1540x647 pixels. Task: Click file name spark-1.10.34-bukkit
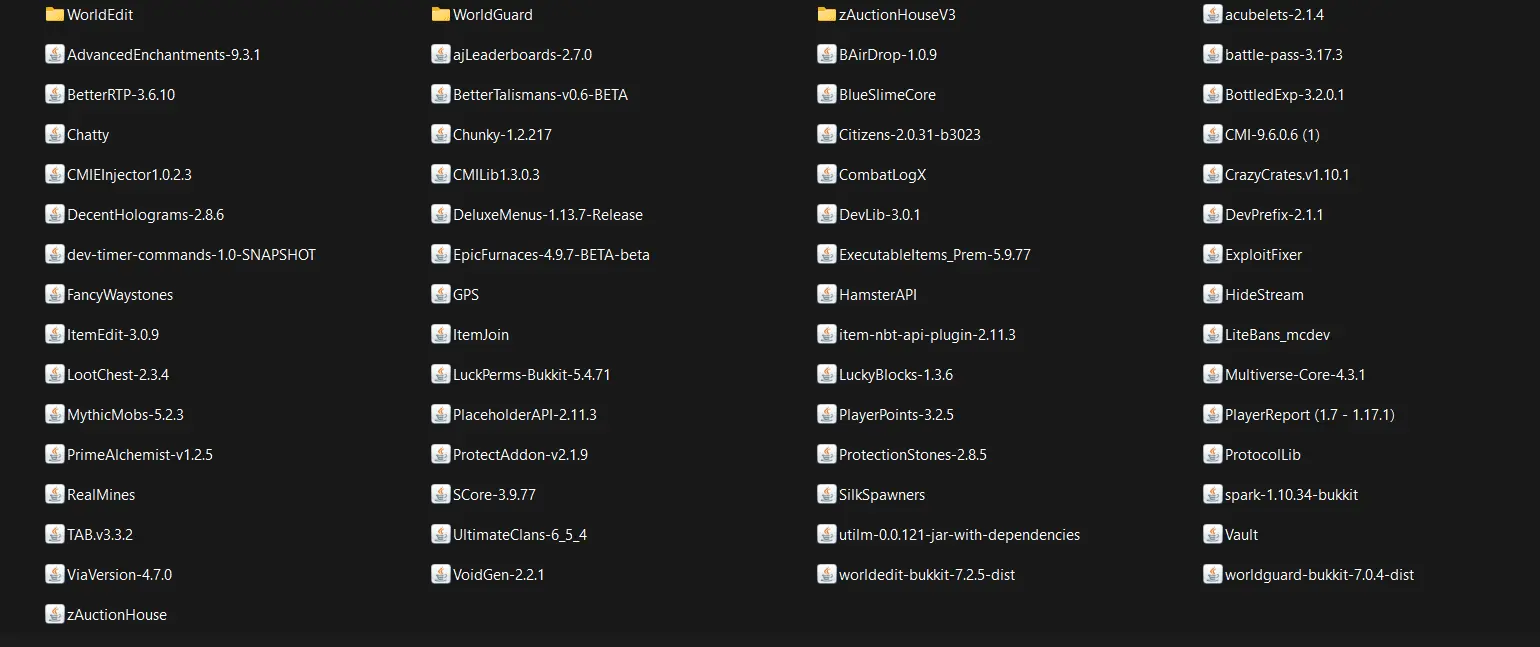1291,495
